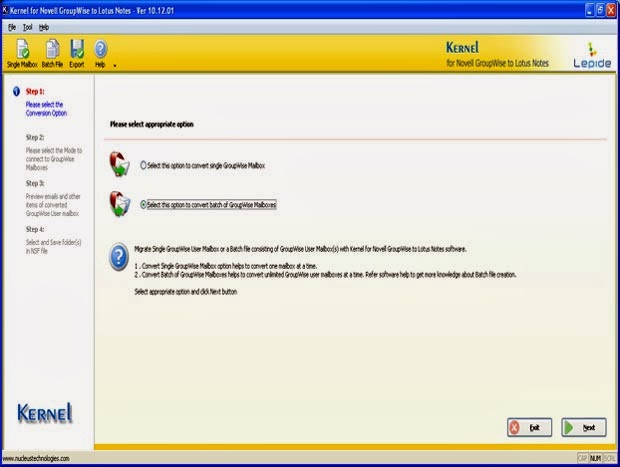Click Step 3 heading in the sidebar
620x467 pixels.
(x=35, y=183)
